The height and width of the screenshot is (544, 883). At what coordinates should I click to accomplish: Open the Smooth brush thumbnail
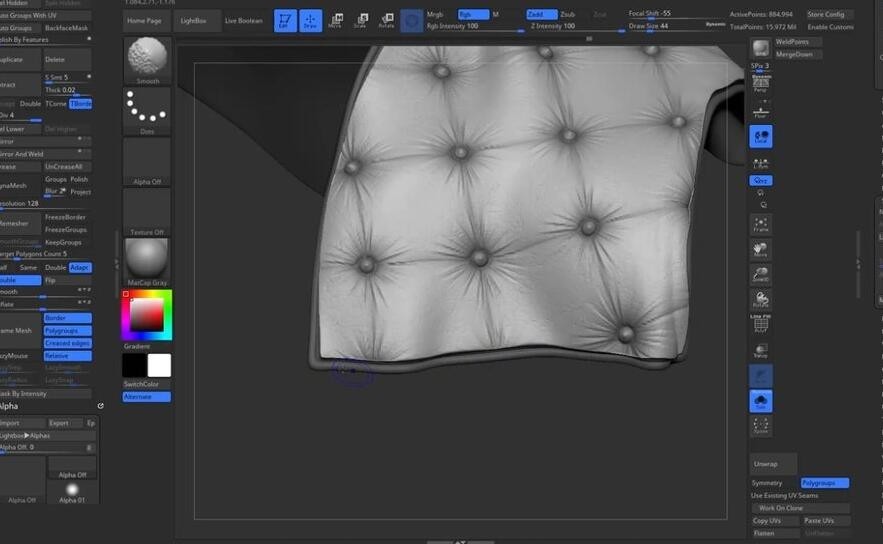[x=147, y=60]
